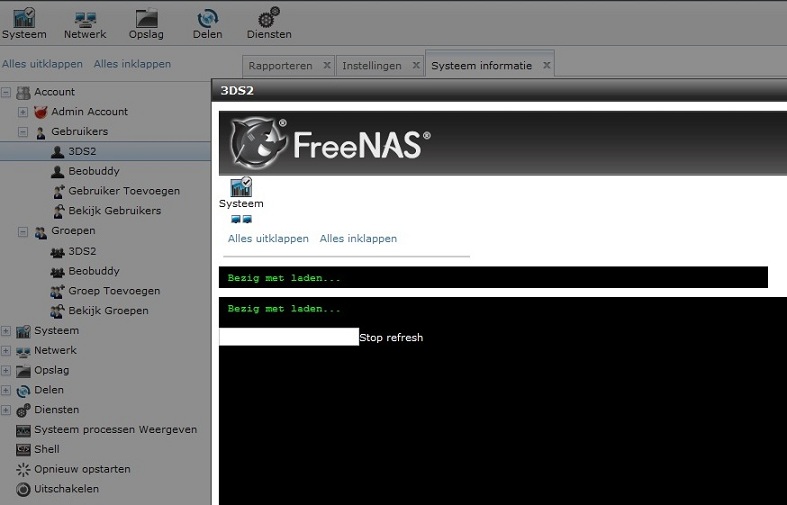Collapse the Groepen tree node
The image size is (787, 505).
(x=23, y=231)
